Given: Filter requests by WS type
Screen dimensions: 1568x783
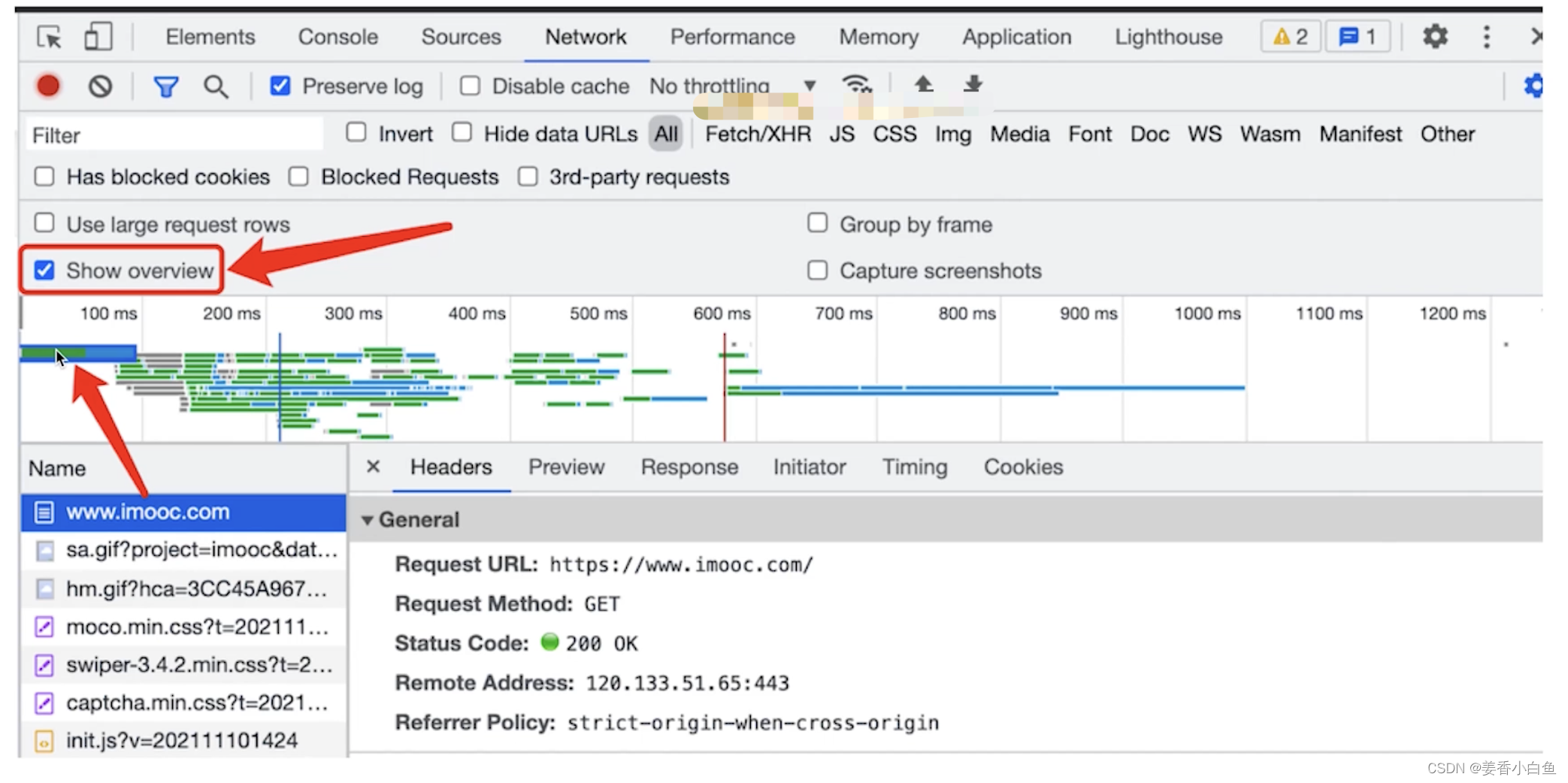Looking at the screenshot, I should (x=1204, y=134).
